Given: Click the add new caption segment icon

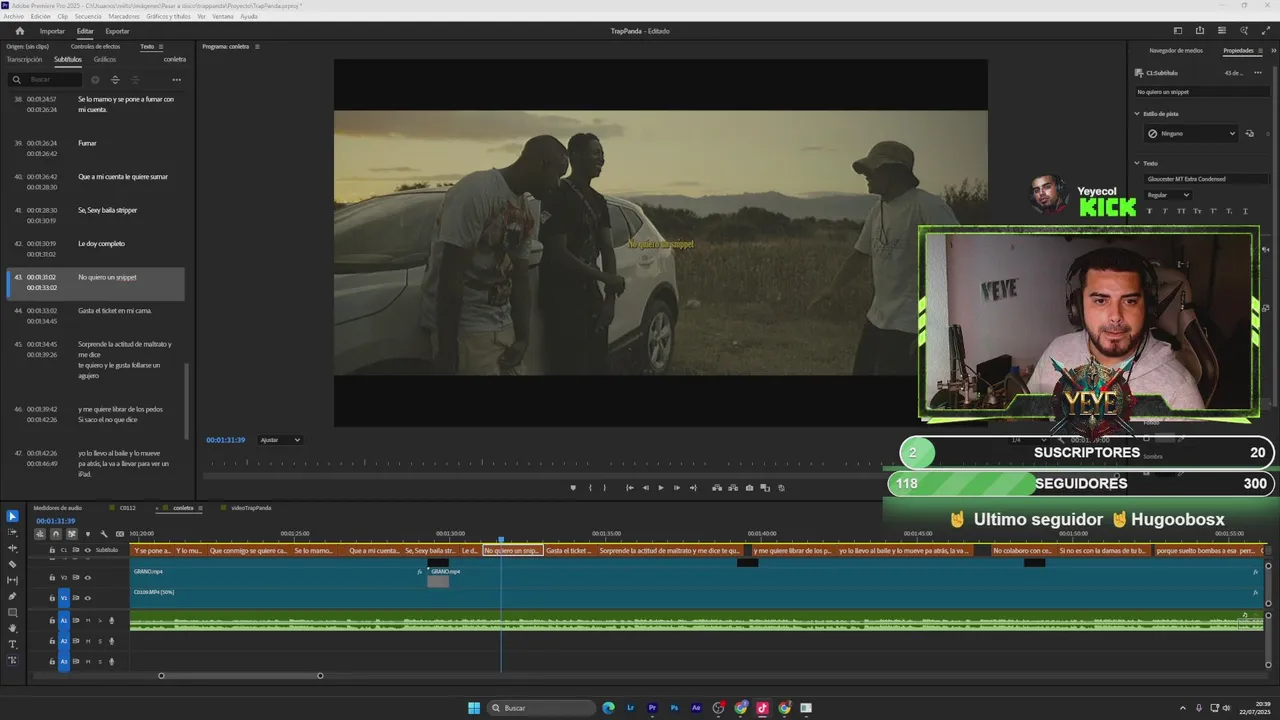Looking at the screenshot, I should coord(95,80).
